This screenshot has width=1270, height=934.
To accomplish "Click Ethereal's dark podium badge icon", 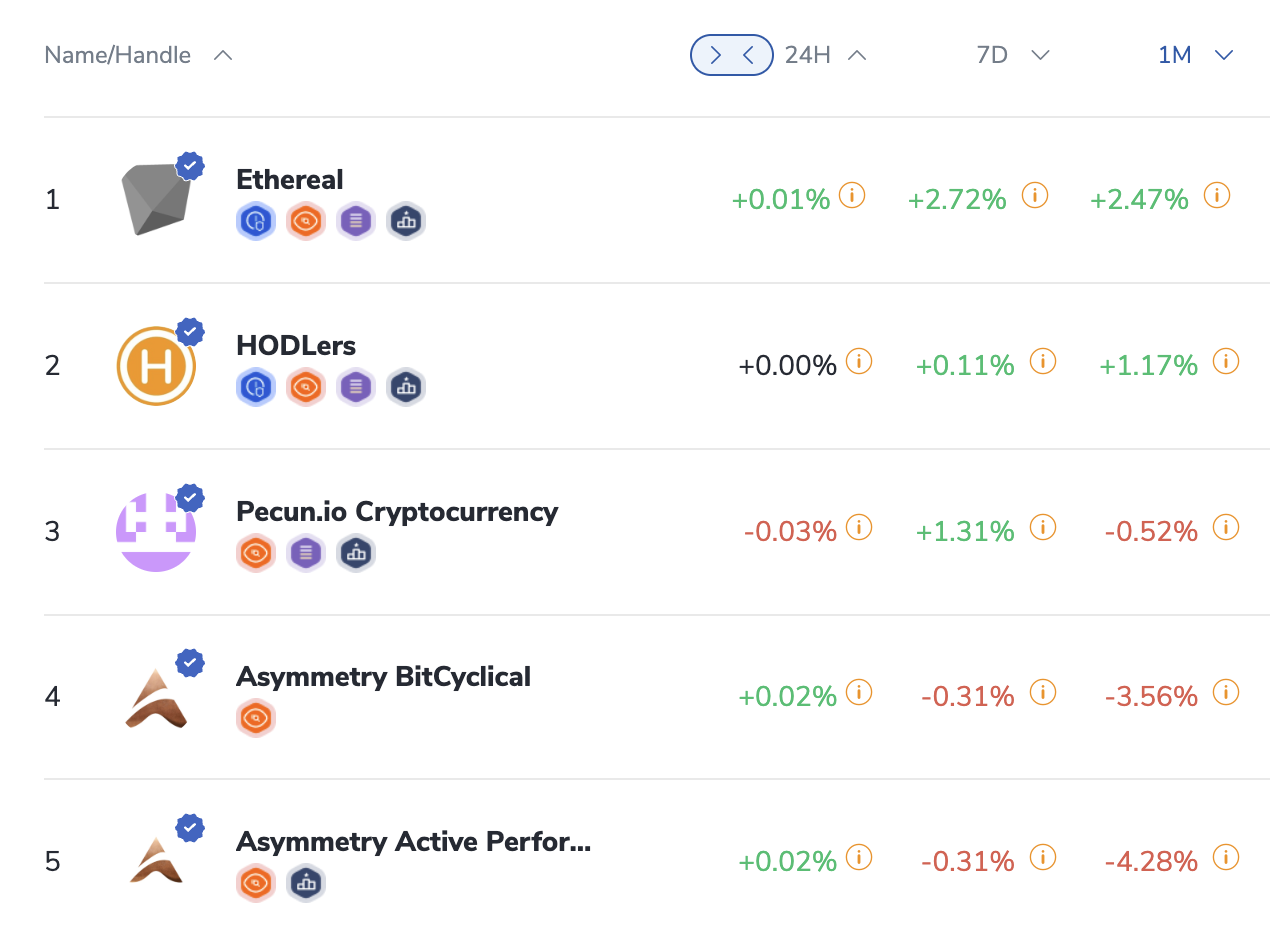I will click(405, 221).
